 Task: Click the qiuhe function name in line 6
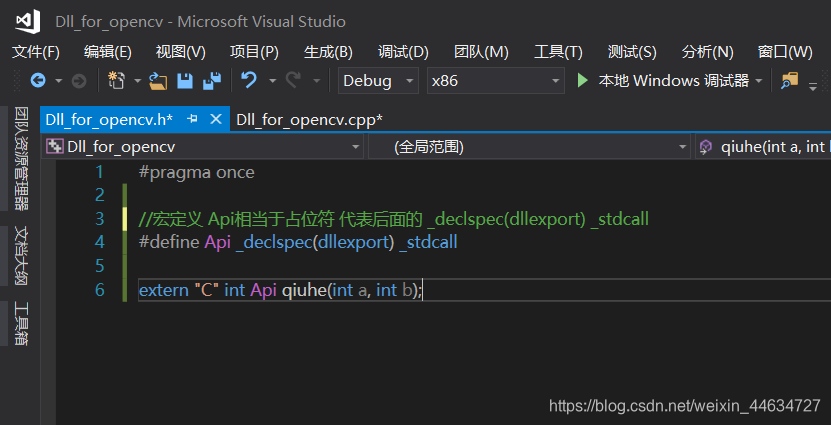[304, 290]
